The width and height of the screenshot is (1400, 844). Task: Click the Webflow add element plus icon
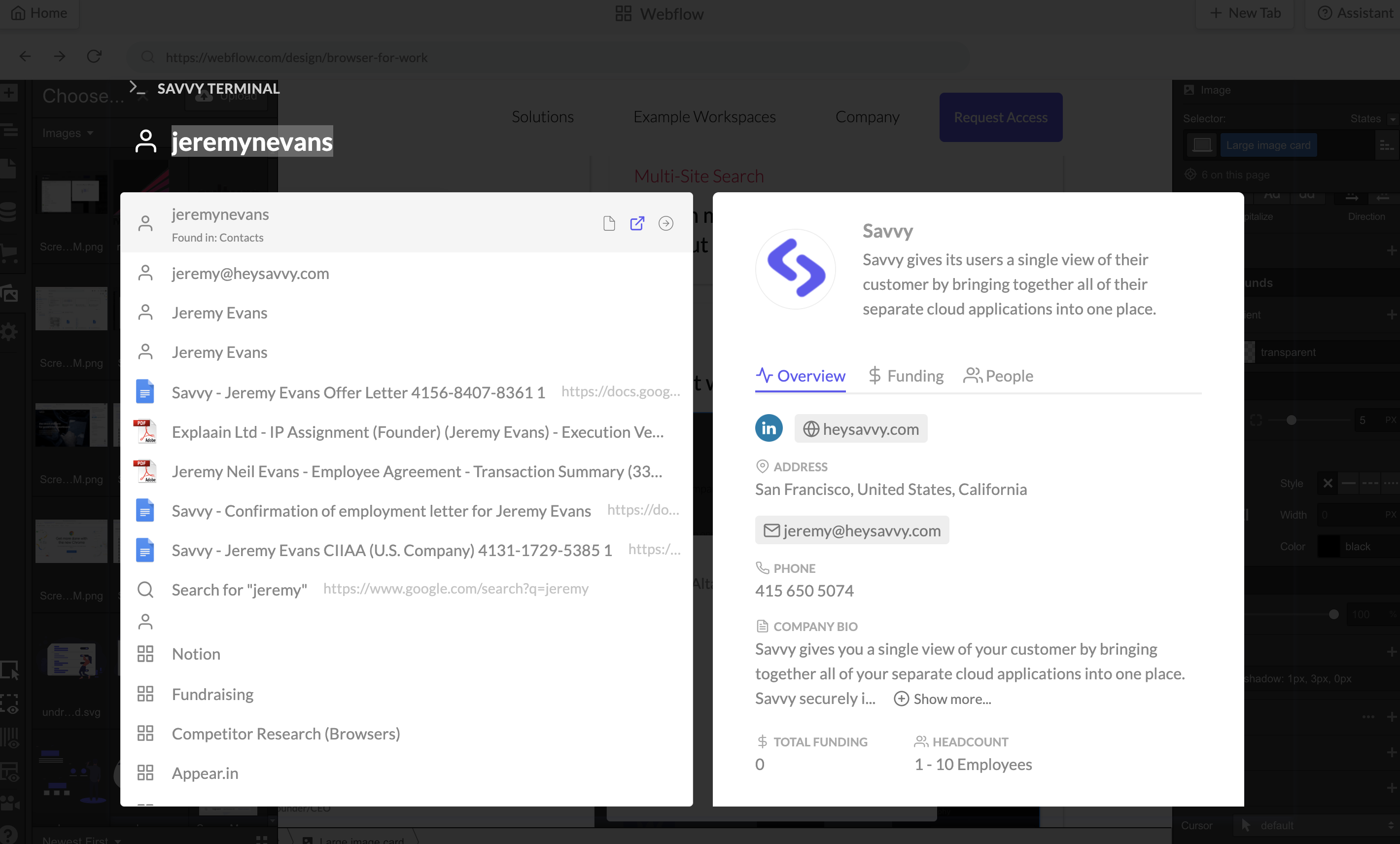[x=9, y=93]
